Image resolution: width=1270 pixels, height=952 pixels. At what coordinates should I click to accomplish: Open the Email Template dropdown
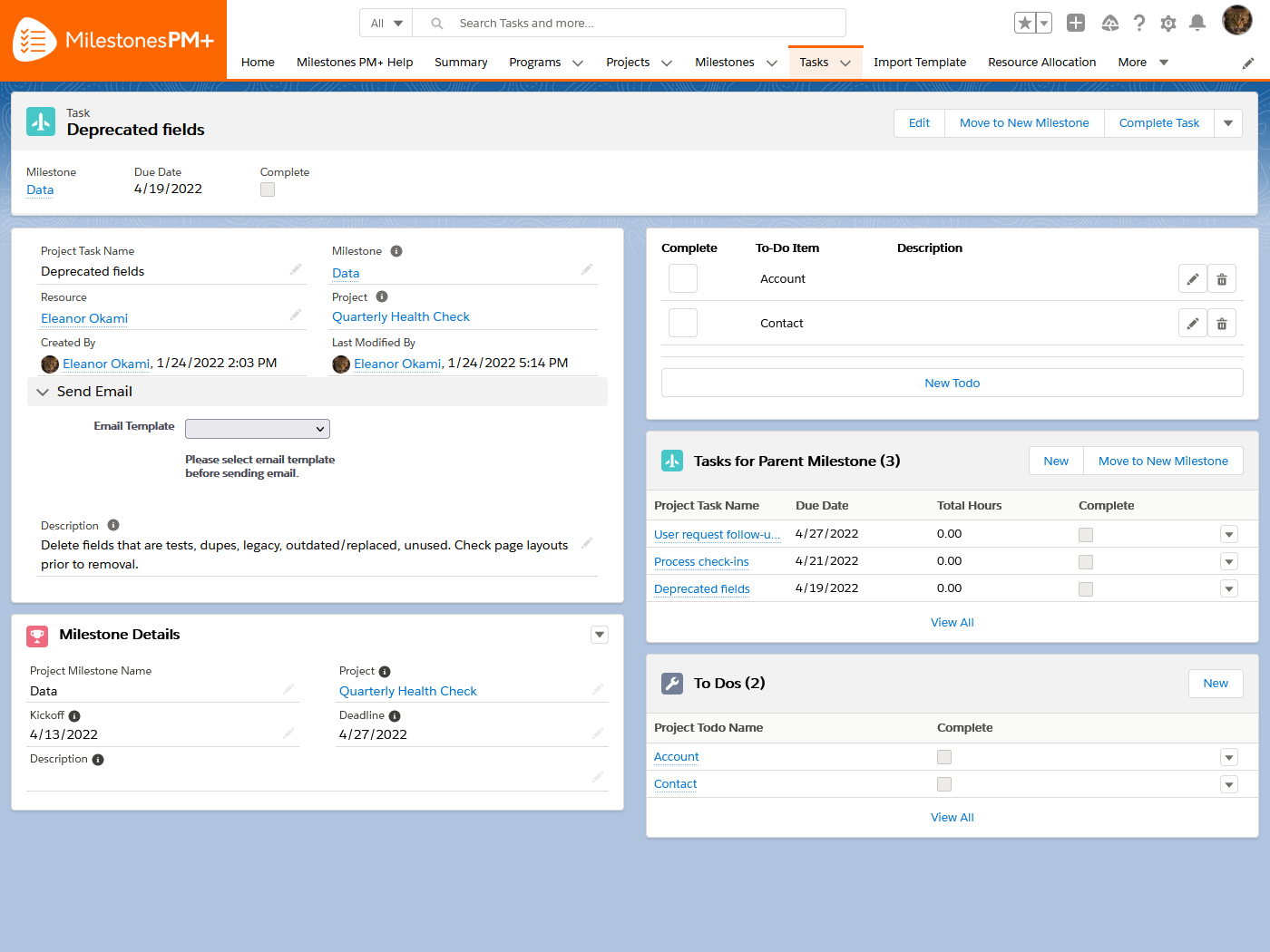(257, 428)
